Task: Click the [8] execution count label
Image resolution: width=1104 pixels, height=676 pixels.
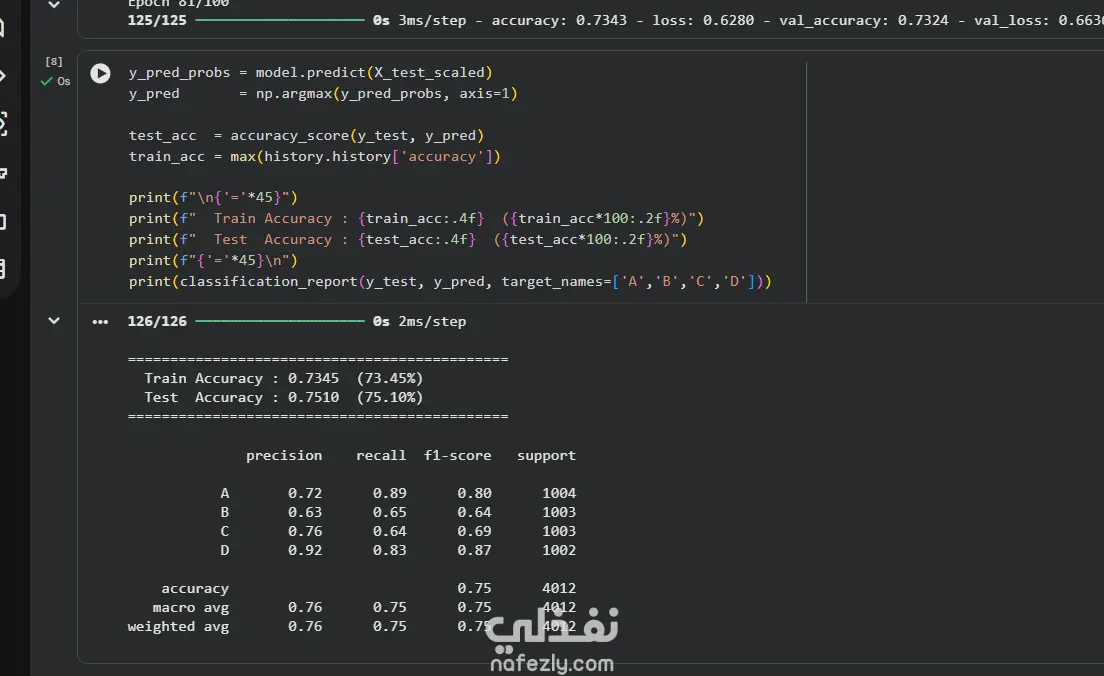Action: point(54,61)
